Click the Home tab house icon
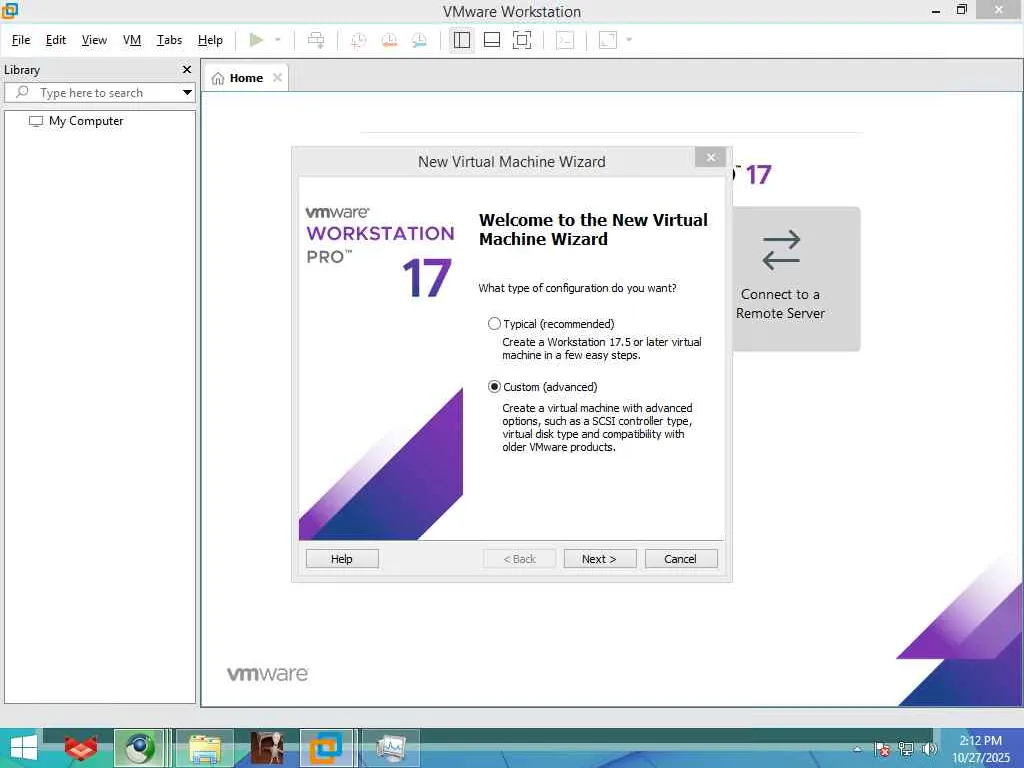This screenshot has height=768, width=1024. tap(218, 78)
